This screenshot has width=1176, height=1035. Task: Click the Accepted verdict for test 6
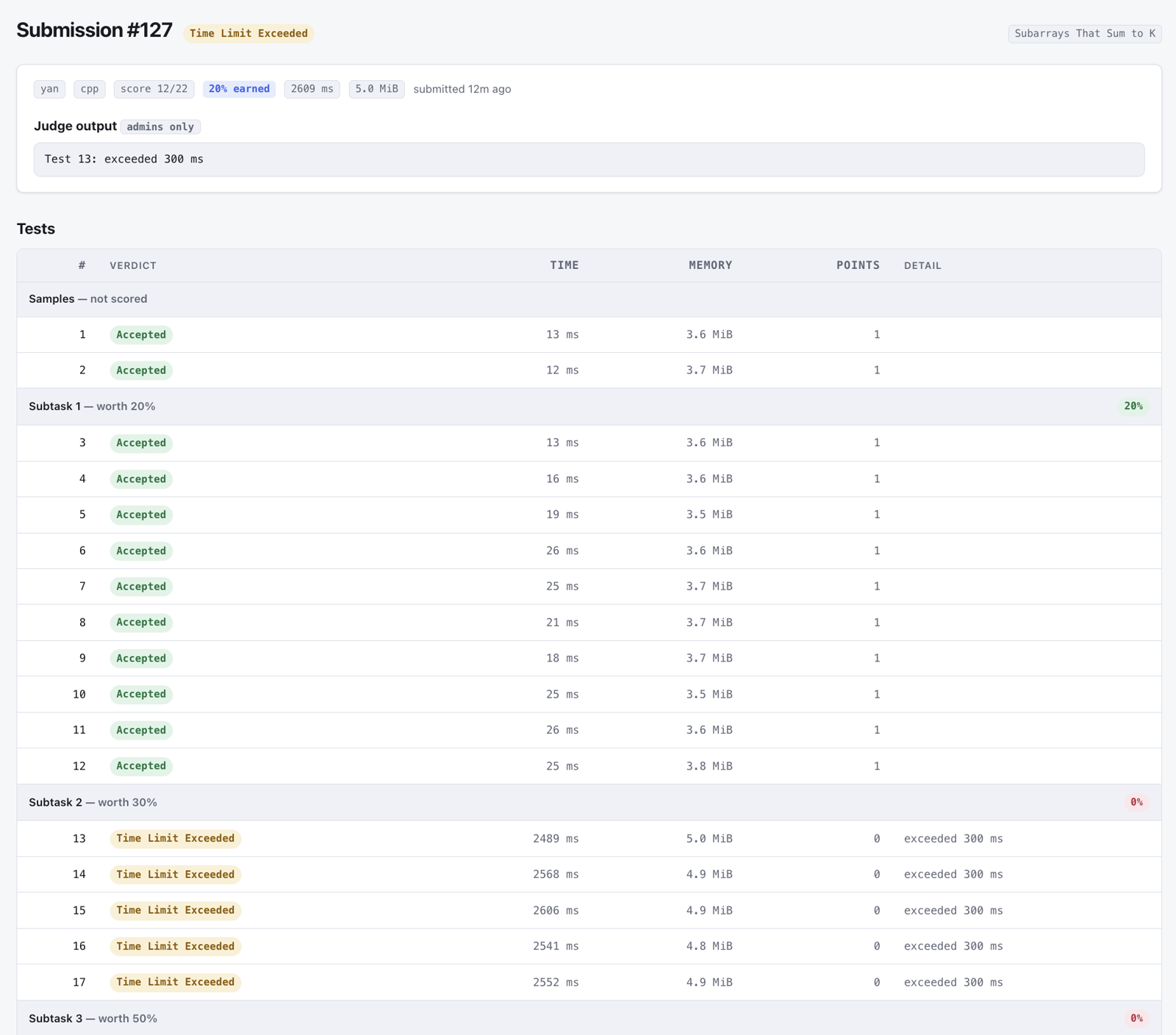141,551
